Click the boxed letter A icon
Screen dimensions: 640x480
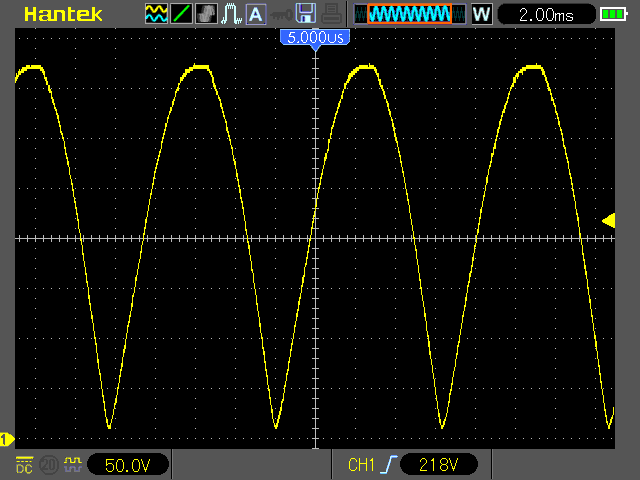pos(255,14)
